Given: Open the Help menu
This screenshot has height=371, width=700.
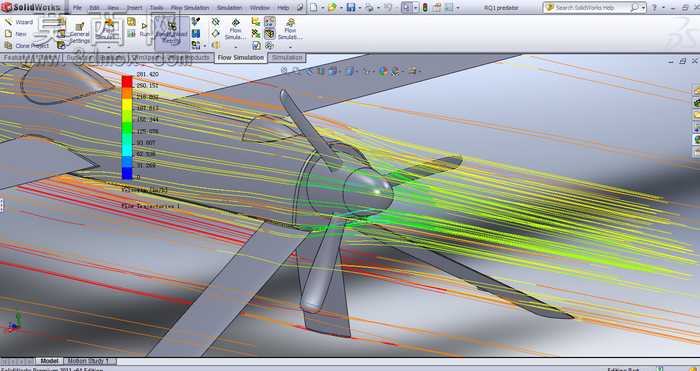Looking at the screenshot, I should [283, 8].
